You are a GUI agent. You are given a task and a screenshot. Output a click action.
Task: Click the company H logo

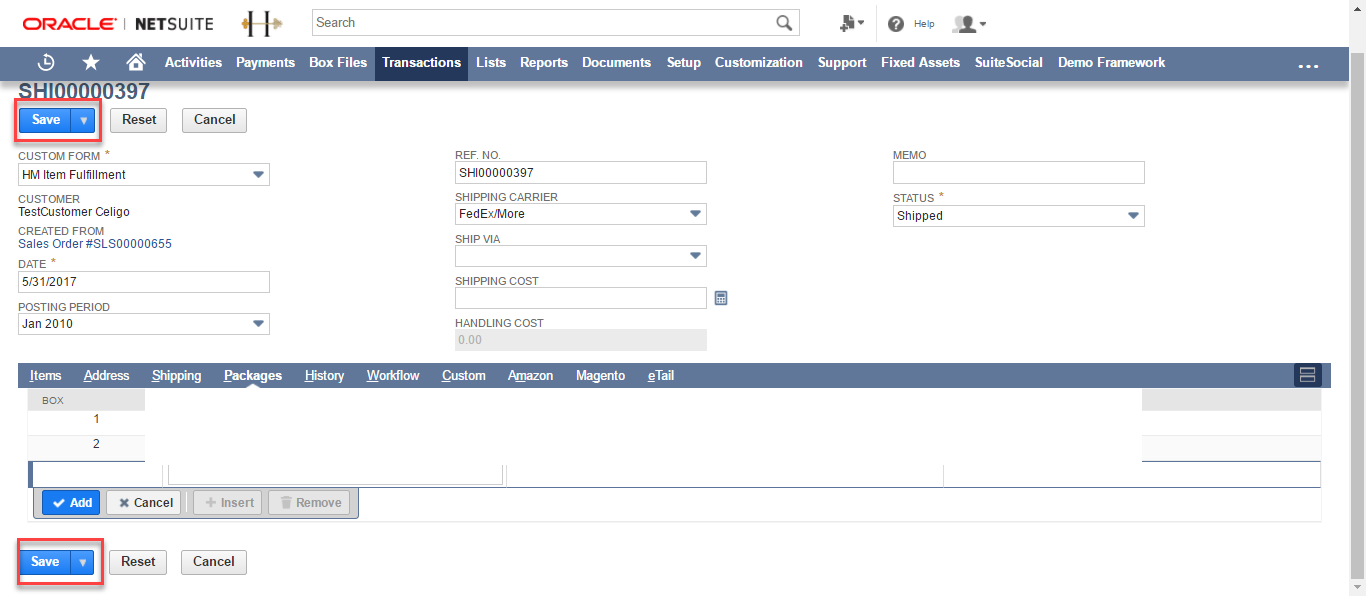pyautogui.click(x=261, y=23)
